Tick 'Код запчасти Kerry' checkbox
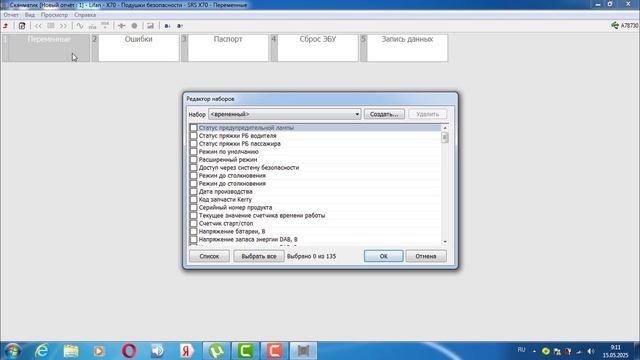The width and height of the screenshot is (640, 360). pos(193,200)
